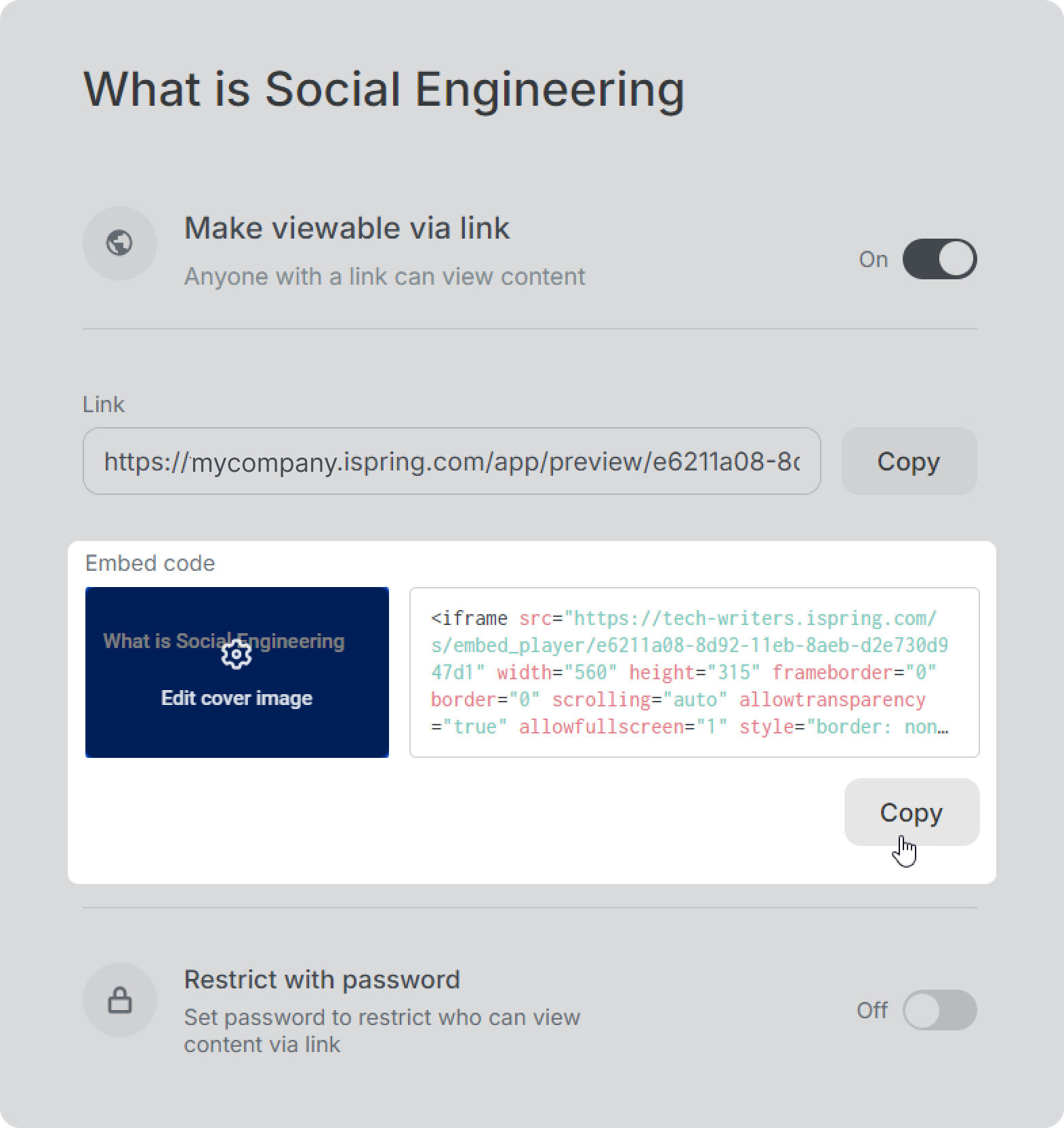Open Edit cover image thumbnail
The image size is (1064, 1128).
(237, 672)
